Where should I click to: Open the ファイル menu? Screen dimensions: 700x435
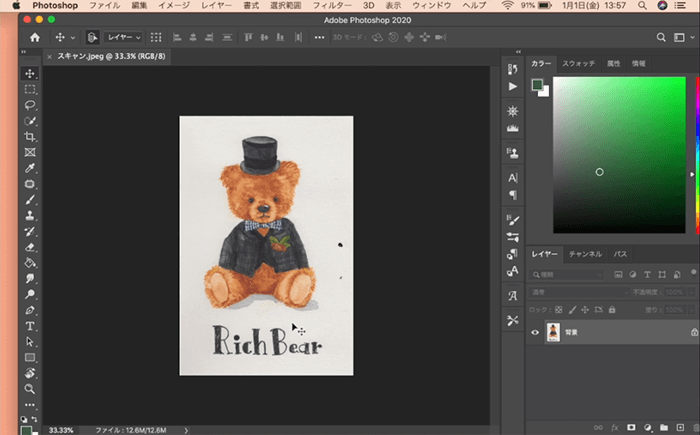[104, 6]
